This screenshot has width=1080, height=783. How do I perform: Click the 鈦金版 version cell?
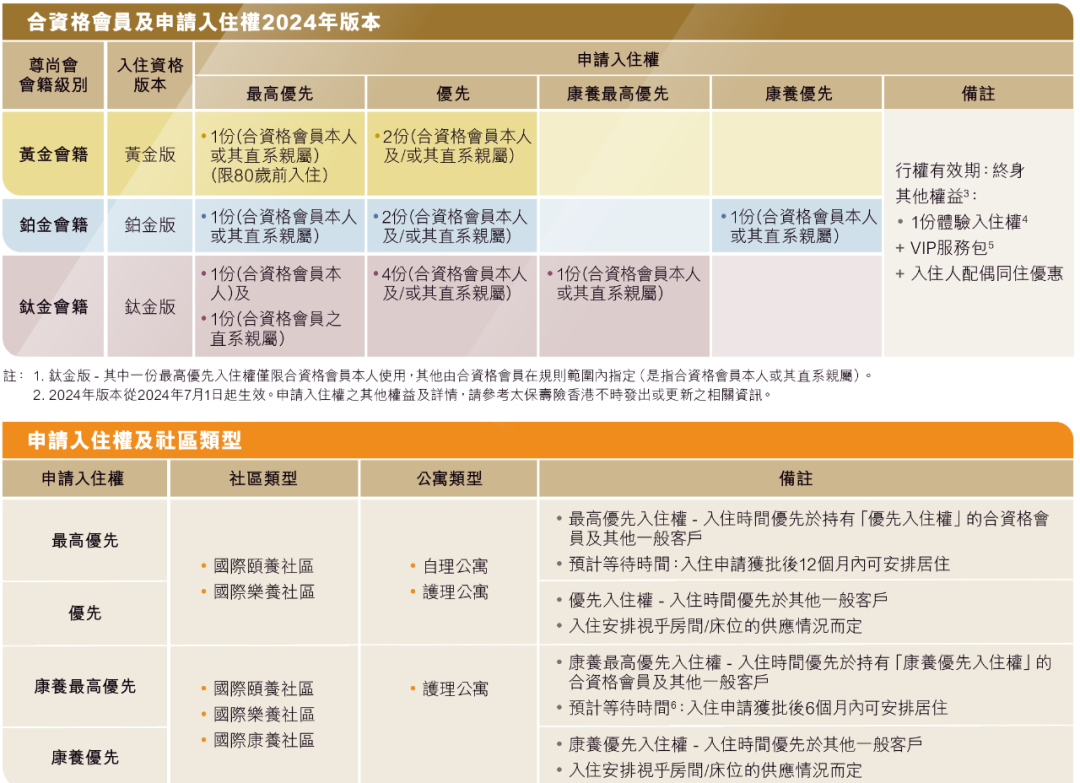click(150, 307)
